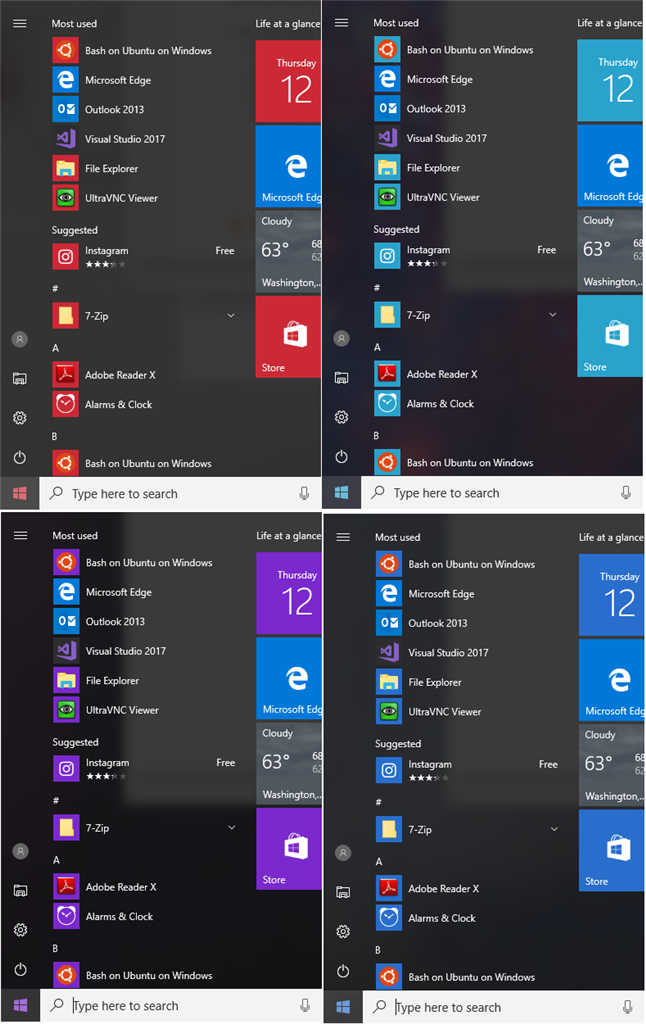Click the purple Windows Start button
The width and height of the screenshot is (646, 1024).
pyautogui.click(x=20, y=1006)
